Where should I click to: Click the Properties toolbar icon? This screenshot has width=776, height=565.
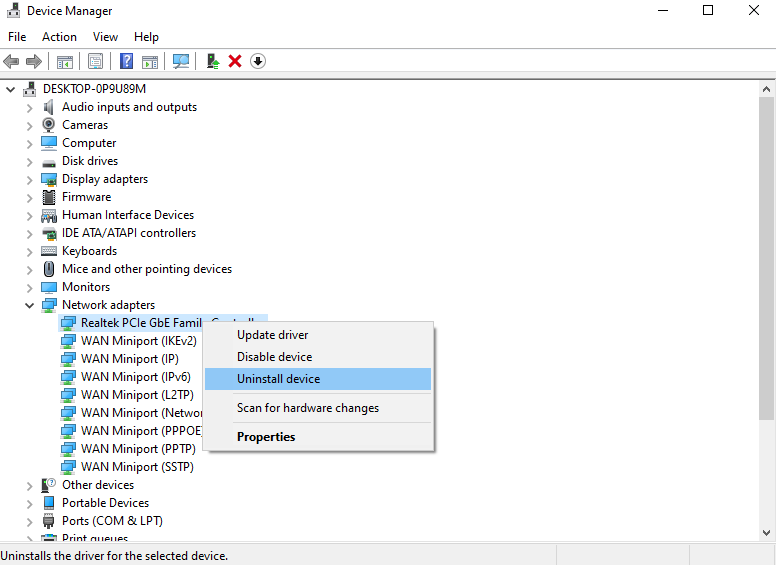click(x=95, y=61)
